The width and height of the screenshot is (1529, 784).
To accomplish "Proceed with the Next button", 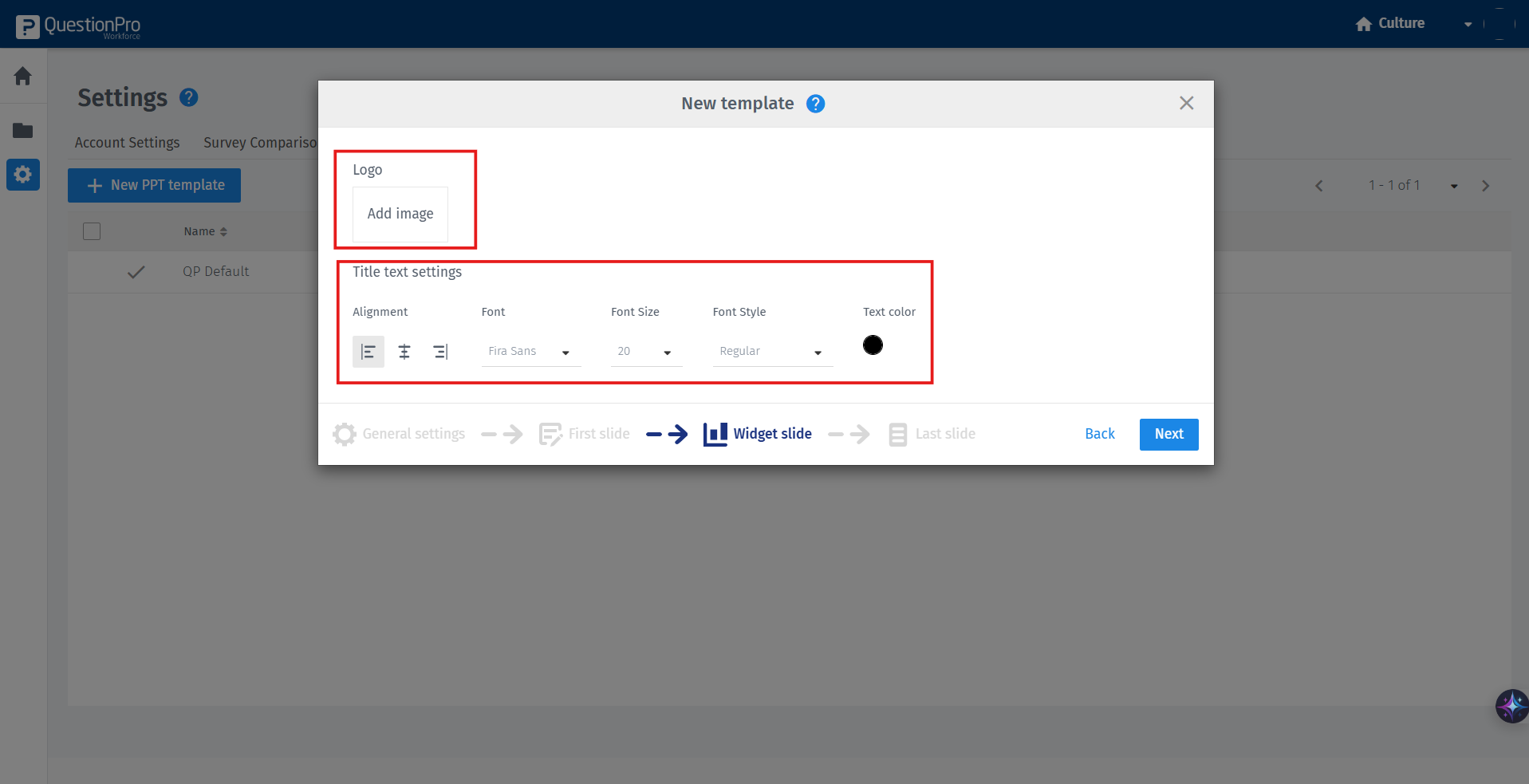I will [1168, 434].
